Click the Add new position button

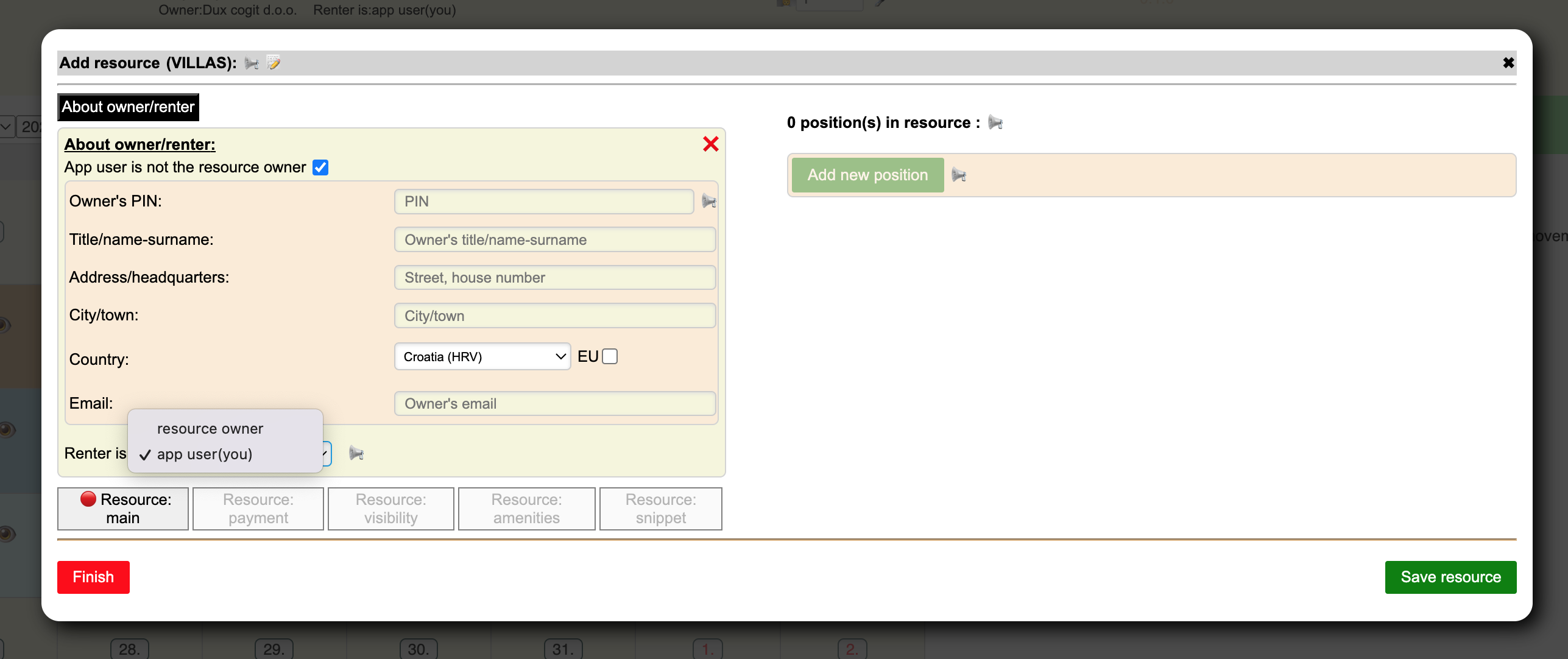coord(867,175)
